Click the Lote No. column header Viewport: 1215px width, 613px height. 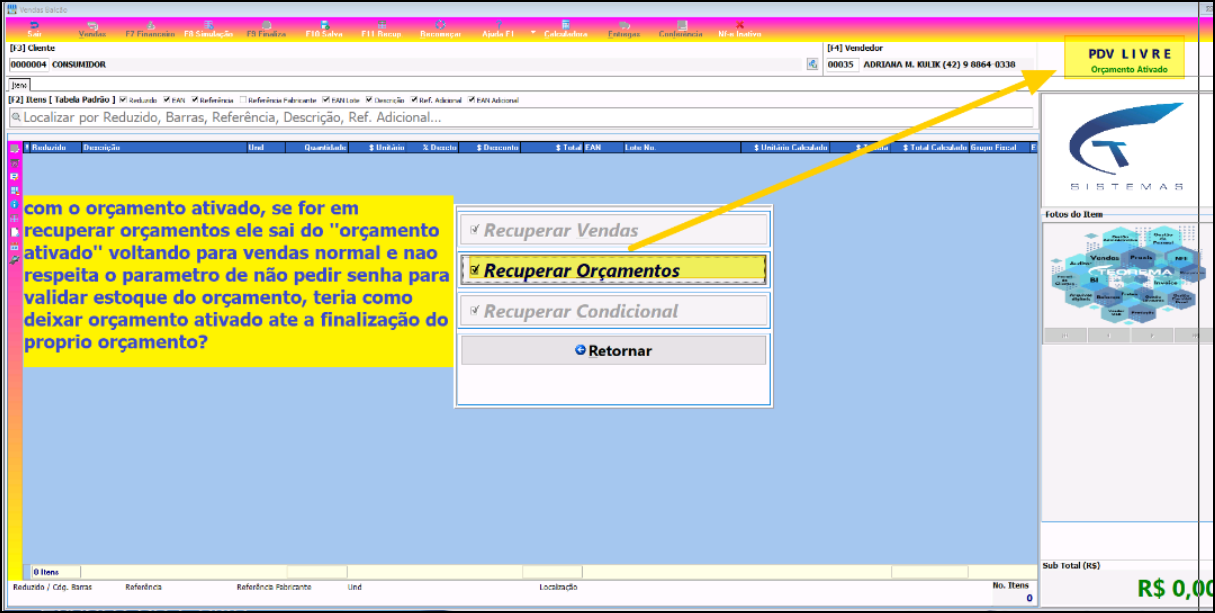tap(682, 147)
